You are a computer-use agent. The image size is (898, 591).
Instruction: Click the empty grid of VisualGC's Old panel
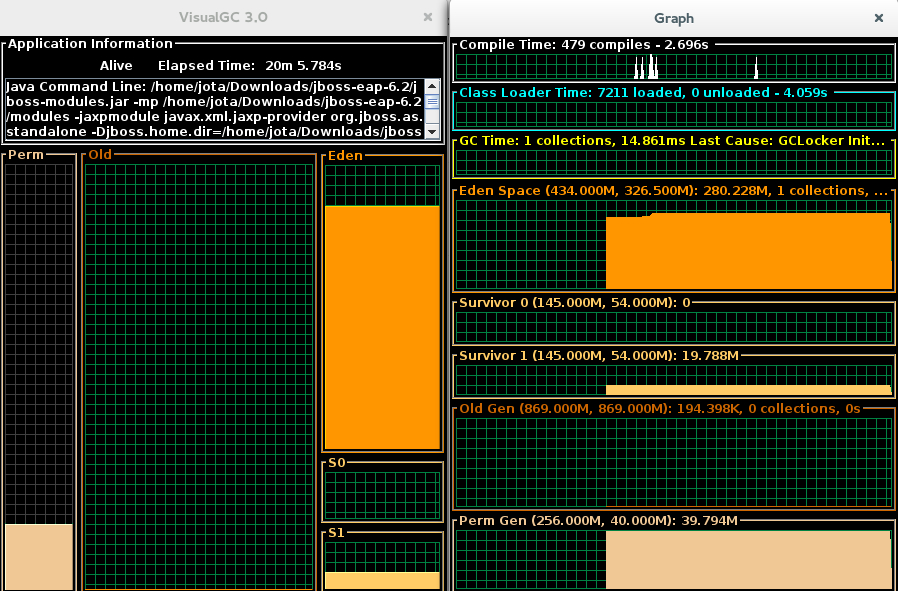pyautogui.click(x=199, y=376)
